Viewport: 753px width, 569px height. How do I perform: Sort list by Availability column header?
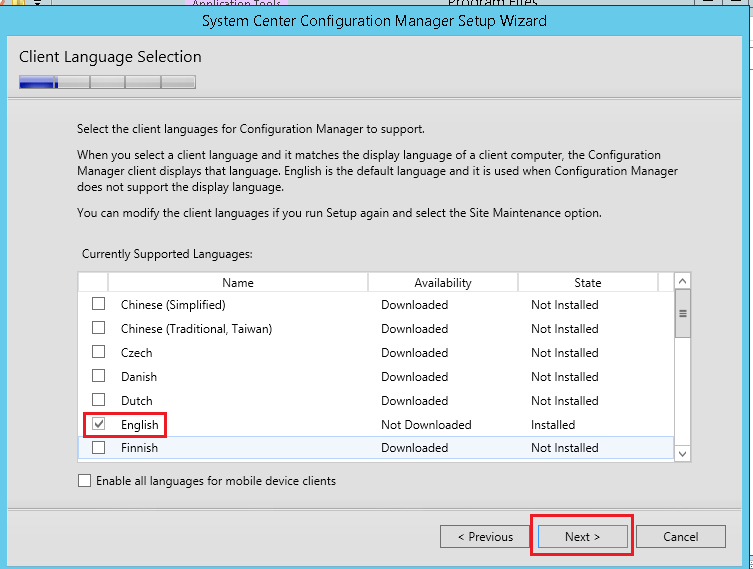click(x=442, y=283)
